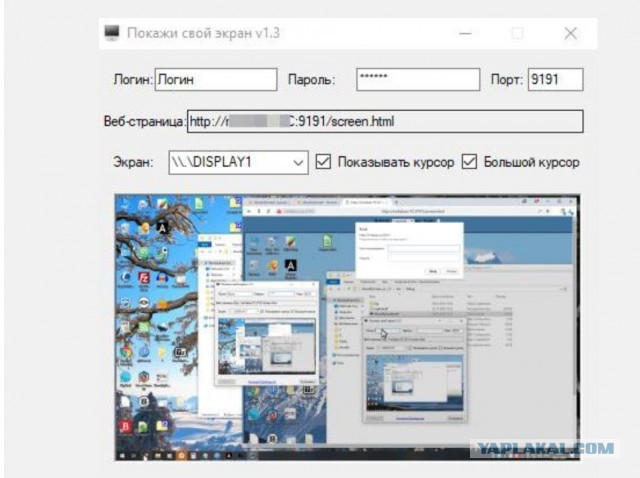Click the Логин input field

click(216, 79)
